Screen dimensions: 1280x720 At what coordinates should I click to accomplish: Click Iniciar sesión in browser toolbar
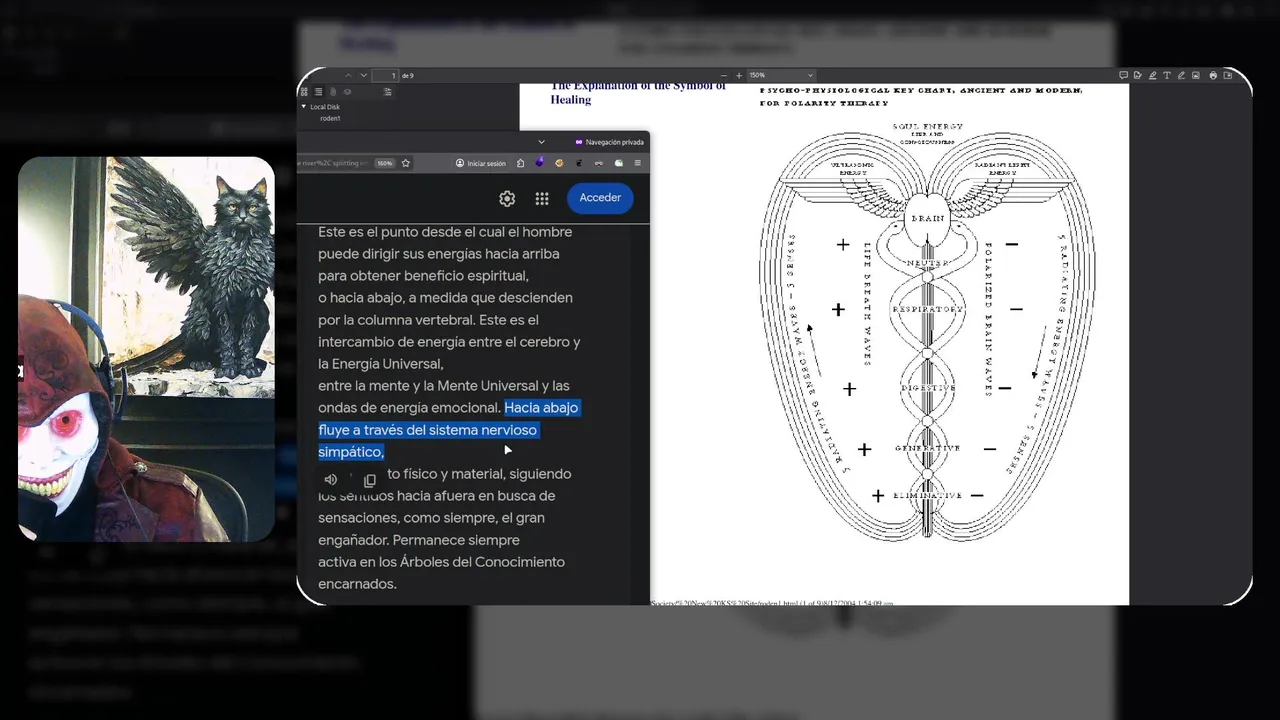point(481,163)
